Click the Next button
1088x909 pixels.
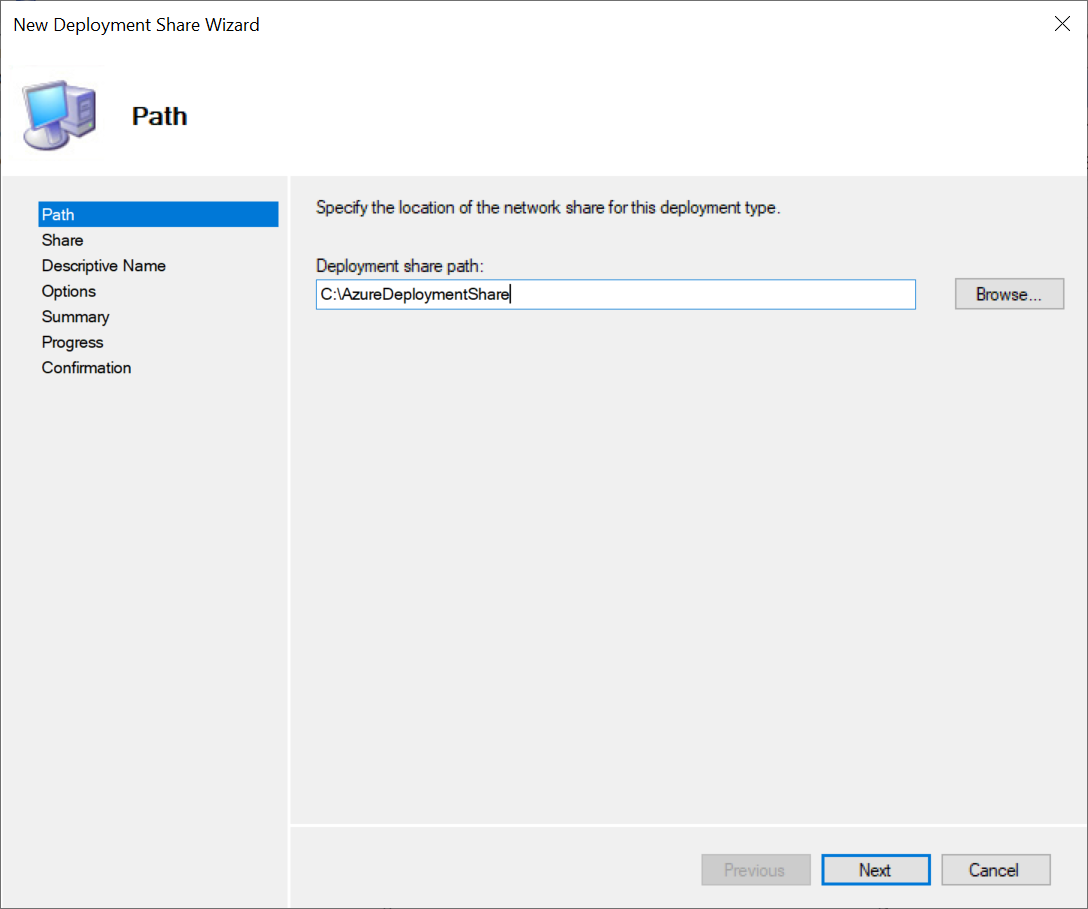click(876, 870)
